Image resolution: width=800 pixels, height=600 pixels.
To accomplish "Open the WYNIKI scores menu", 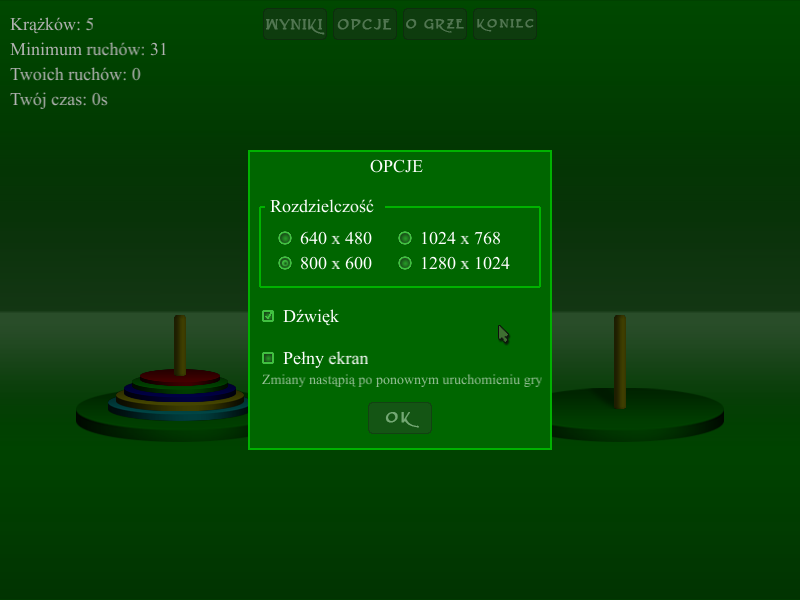I will tap(295, 25).
